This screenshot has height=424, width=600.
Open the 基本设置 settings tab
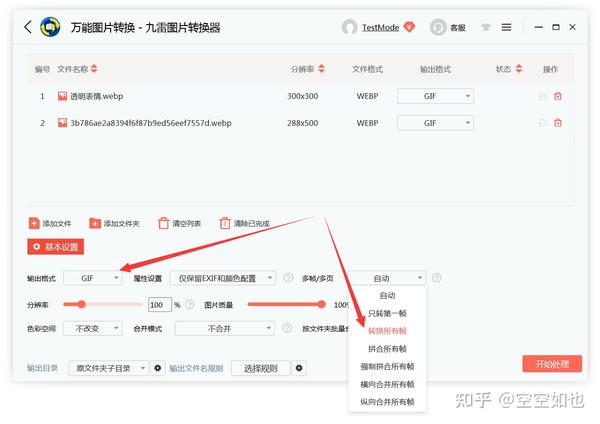(x=55, y=247)
